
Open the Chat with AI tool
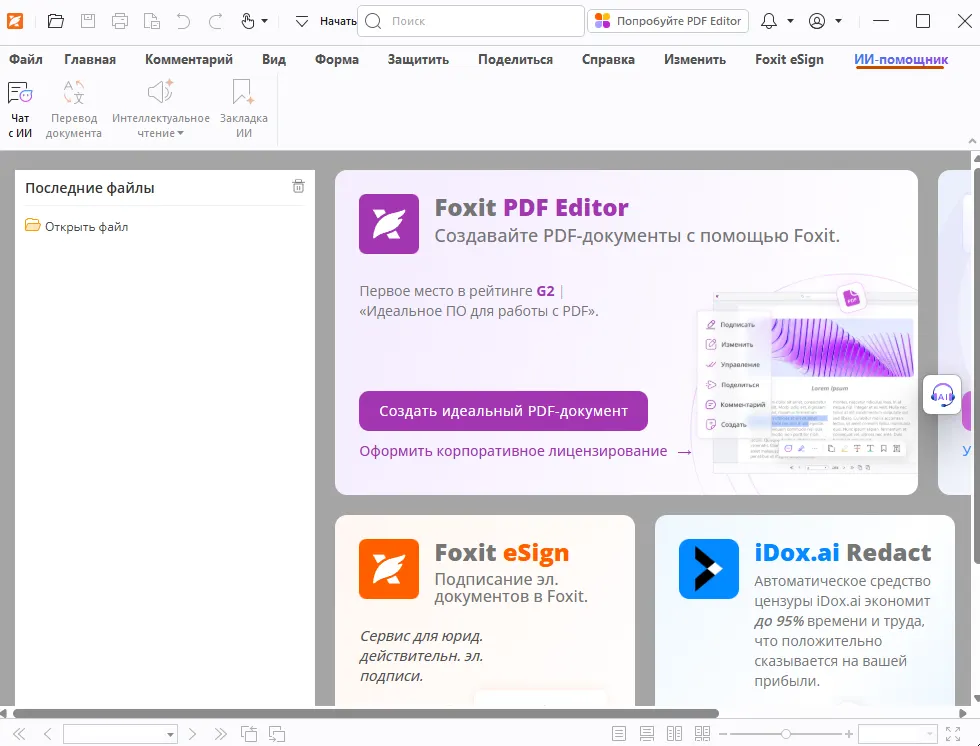[20, 109]
